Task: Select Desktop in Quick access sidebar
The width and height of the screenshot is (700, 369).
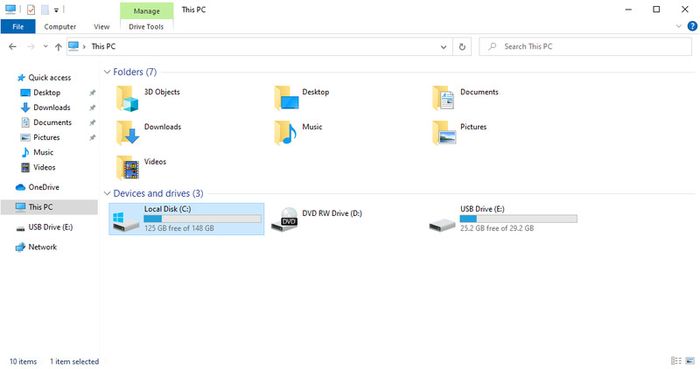Action: [47, 93]
